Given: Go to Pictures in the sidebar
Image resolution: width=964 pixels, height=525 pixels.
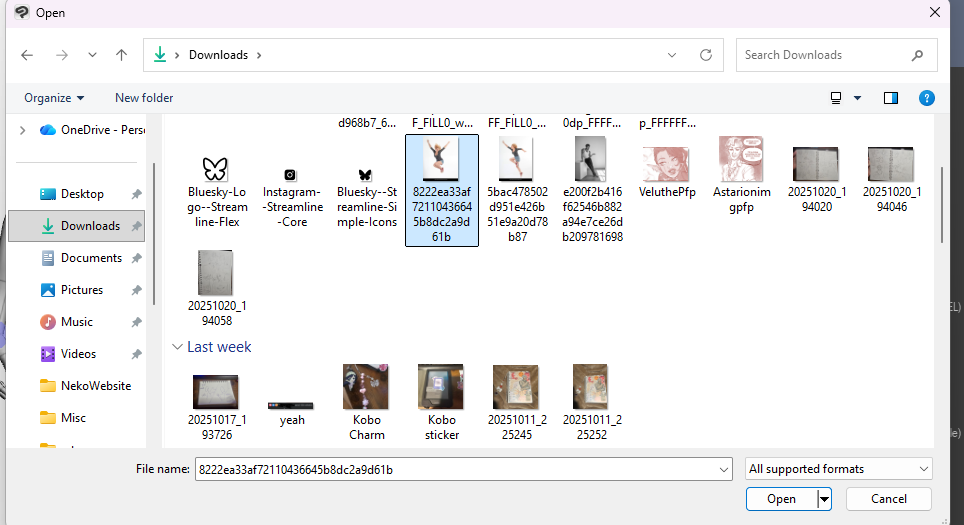Looking at the screenshot, I should 81,290.
